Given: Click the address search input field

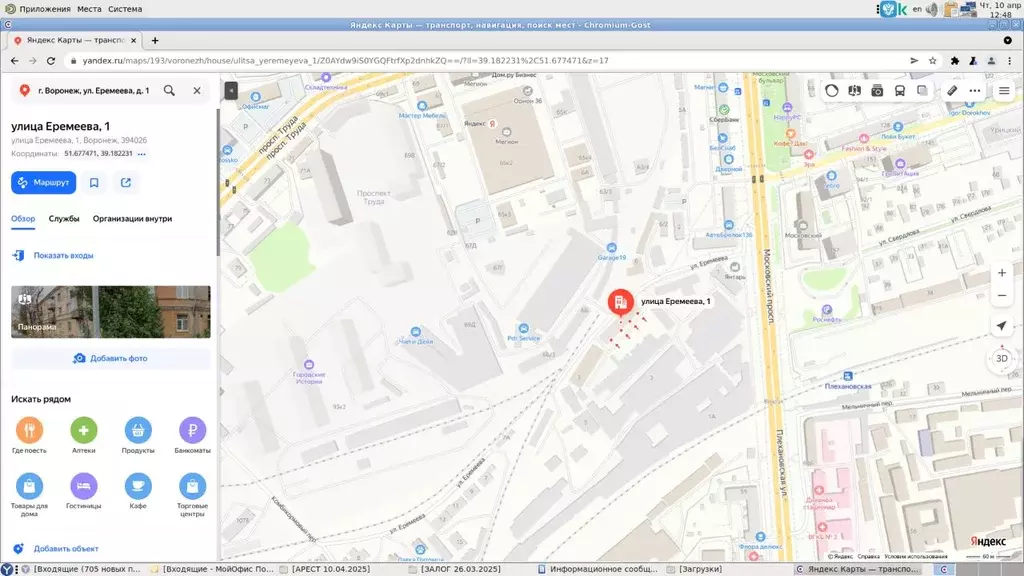Looking at the screenshot, I should click(x=94, y=91).
